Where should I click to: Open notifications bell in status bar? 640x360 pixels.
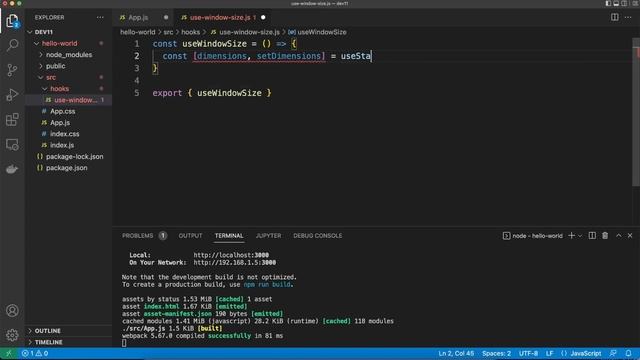click(x=628, y=353)
